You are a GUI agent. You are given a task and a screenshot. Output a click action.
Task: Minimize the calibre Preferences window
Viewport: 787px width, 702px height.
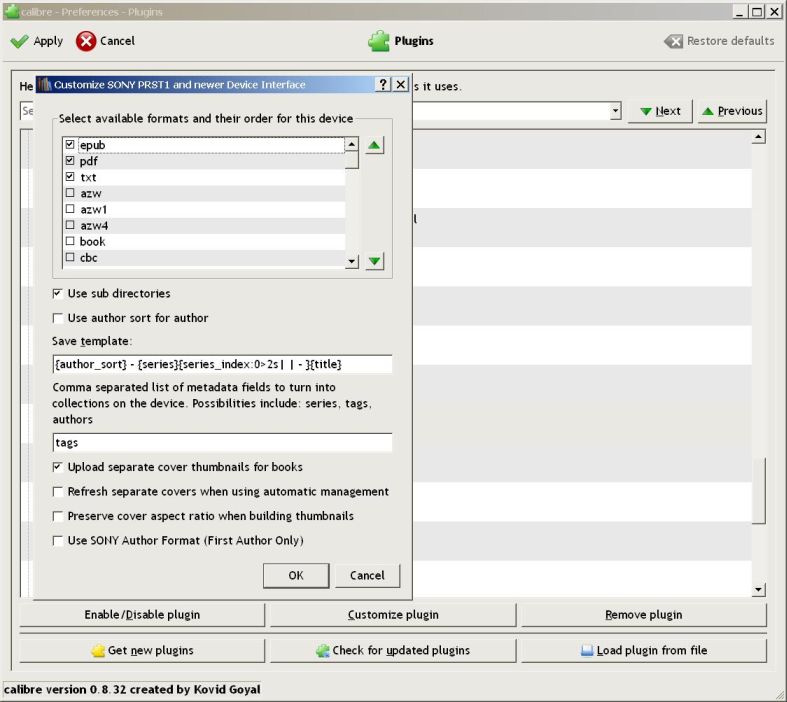739,12
